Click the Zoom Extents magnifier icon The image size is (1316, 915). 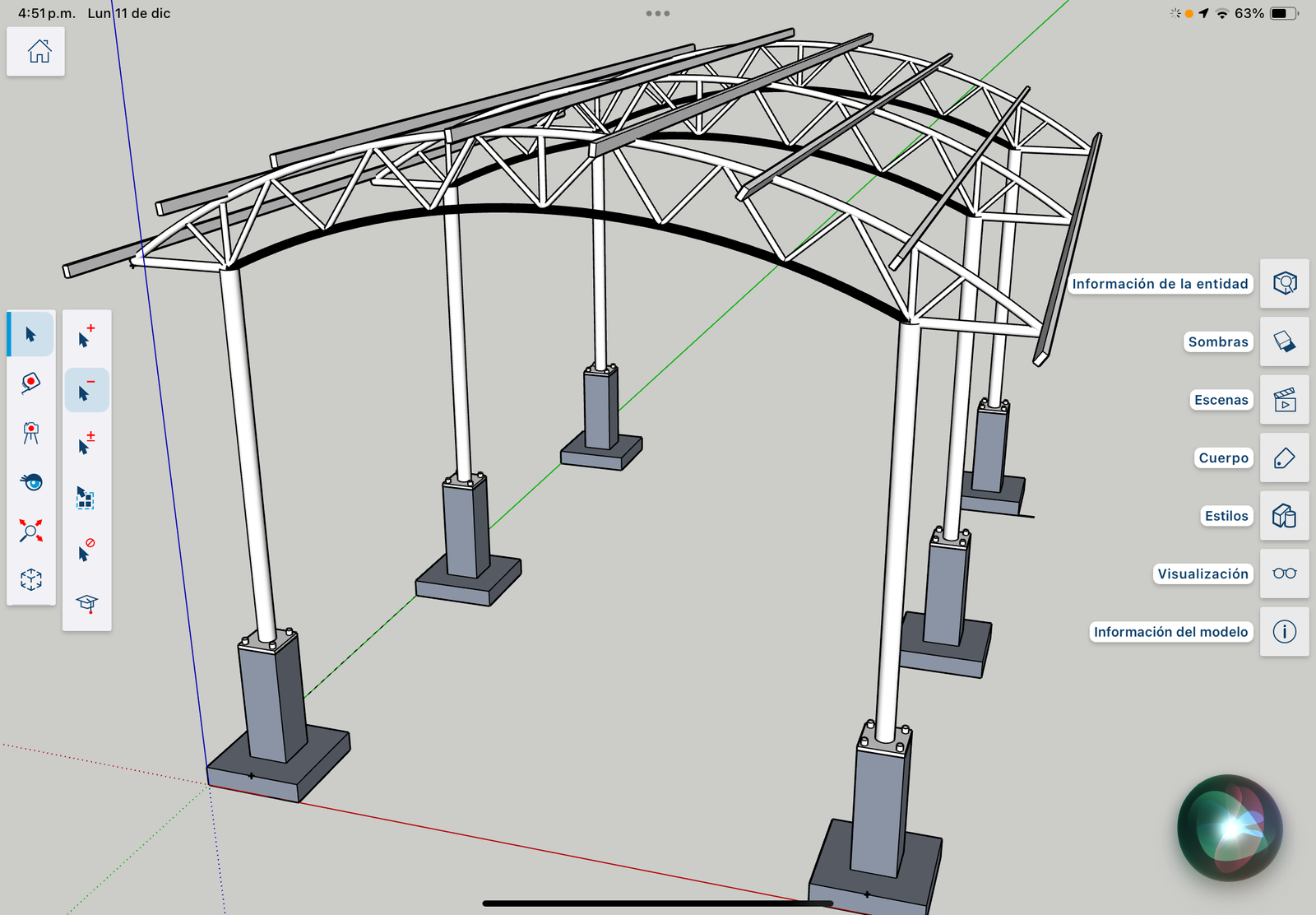(31, 531)
